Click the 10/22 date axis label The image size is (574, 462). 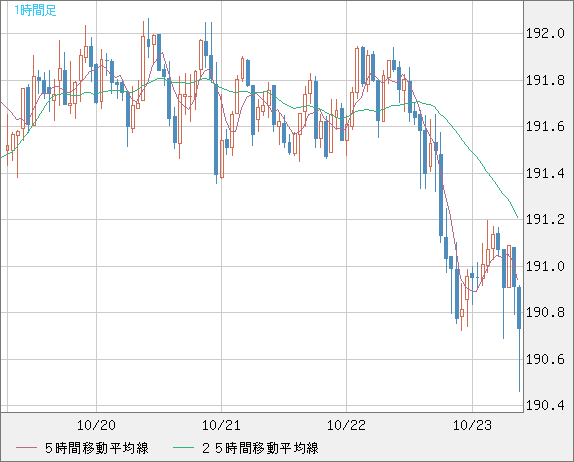tap(346, 425)
